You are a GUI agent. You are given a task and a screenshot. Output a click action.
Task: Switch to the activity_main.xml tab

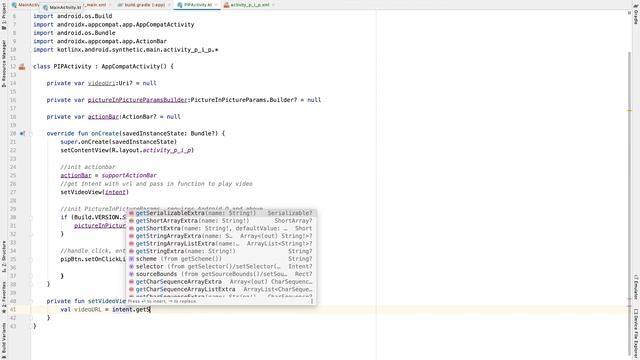(x=97, y=5)
